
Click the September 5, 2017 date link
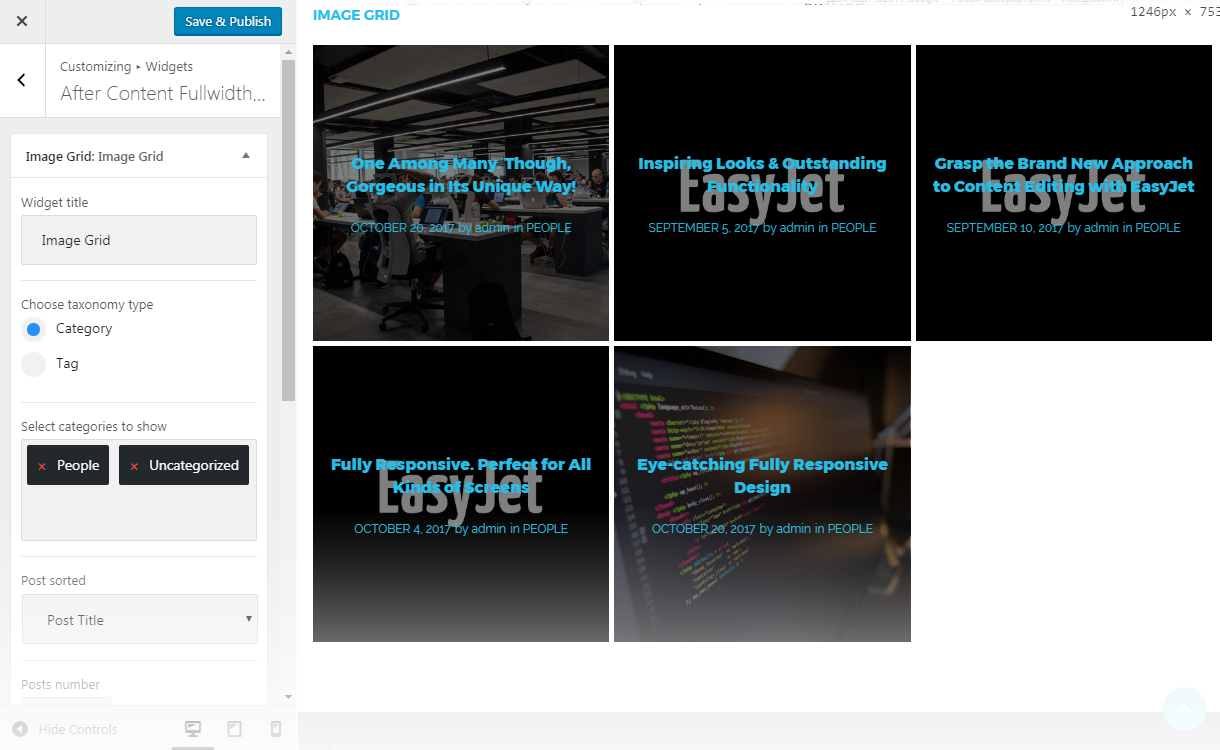pyautogui.click(x=704, y=228)
